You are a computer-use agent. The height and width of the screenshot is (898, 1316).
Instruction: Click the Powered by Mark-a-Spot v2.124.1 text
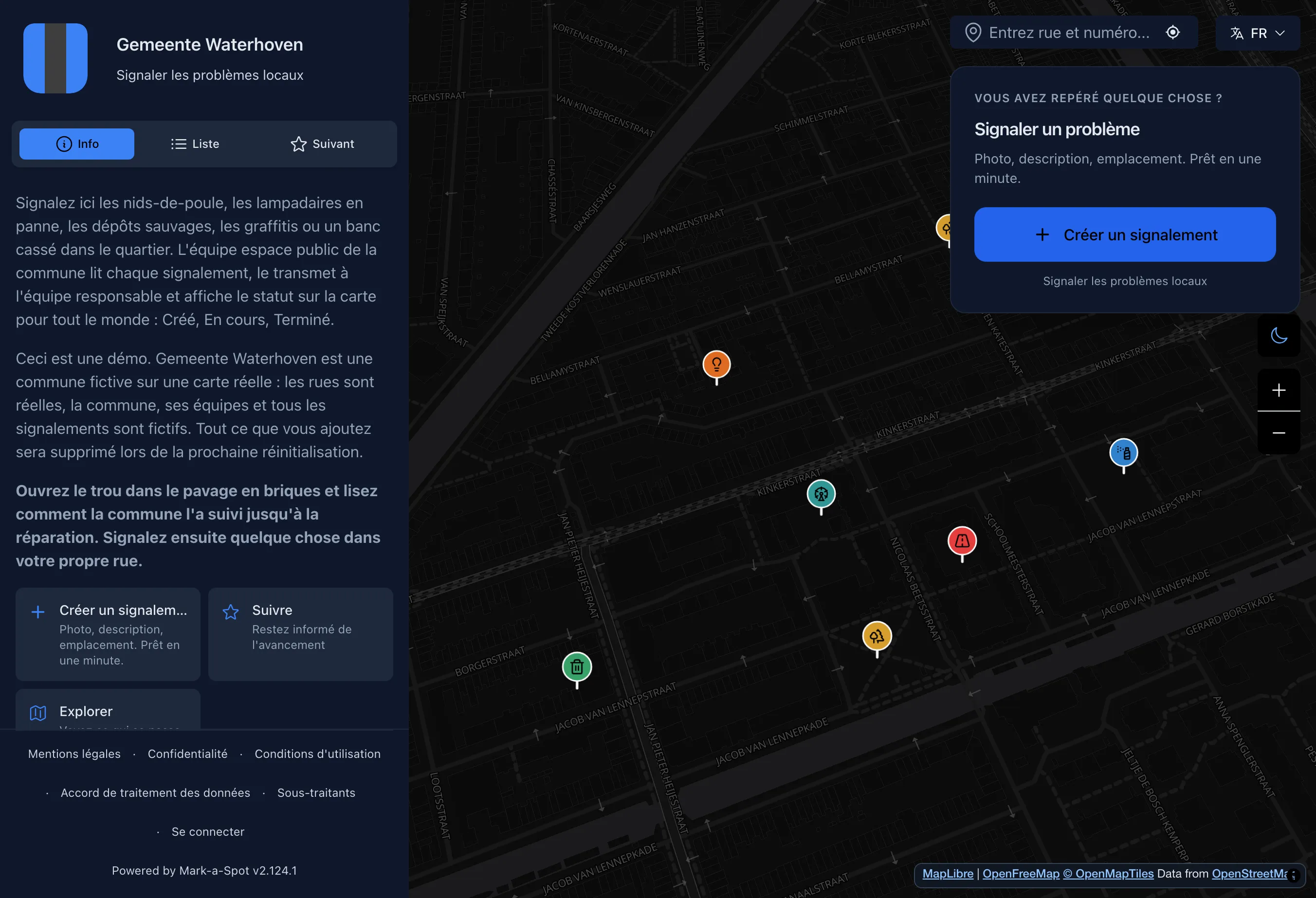pyautogui.click(x=204, y=871)
